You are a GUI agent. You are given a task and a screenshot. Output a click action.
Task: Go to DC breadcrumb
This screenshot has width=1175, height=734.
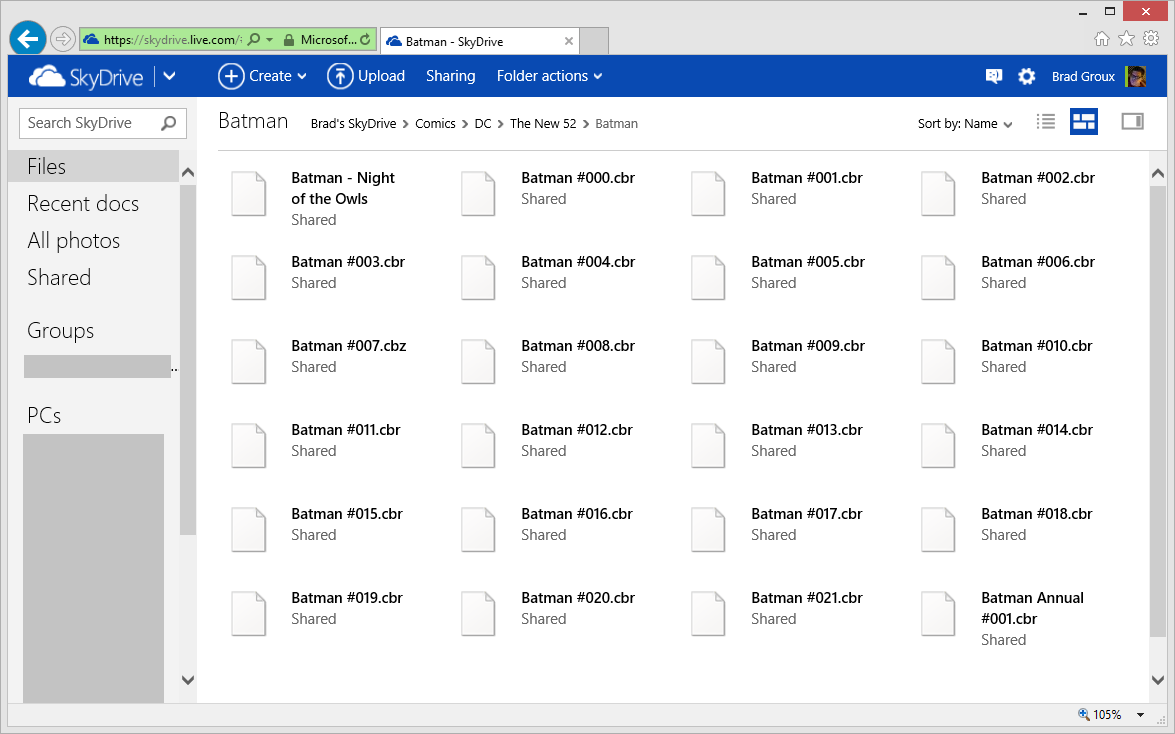click(x=483, y=124)
